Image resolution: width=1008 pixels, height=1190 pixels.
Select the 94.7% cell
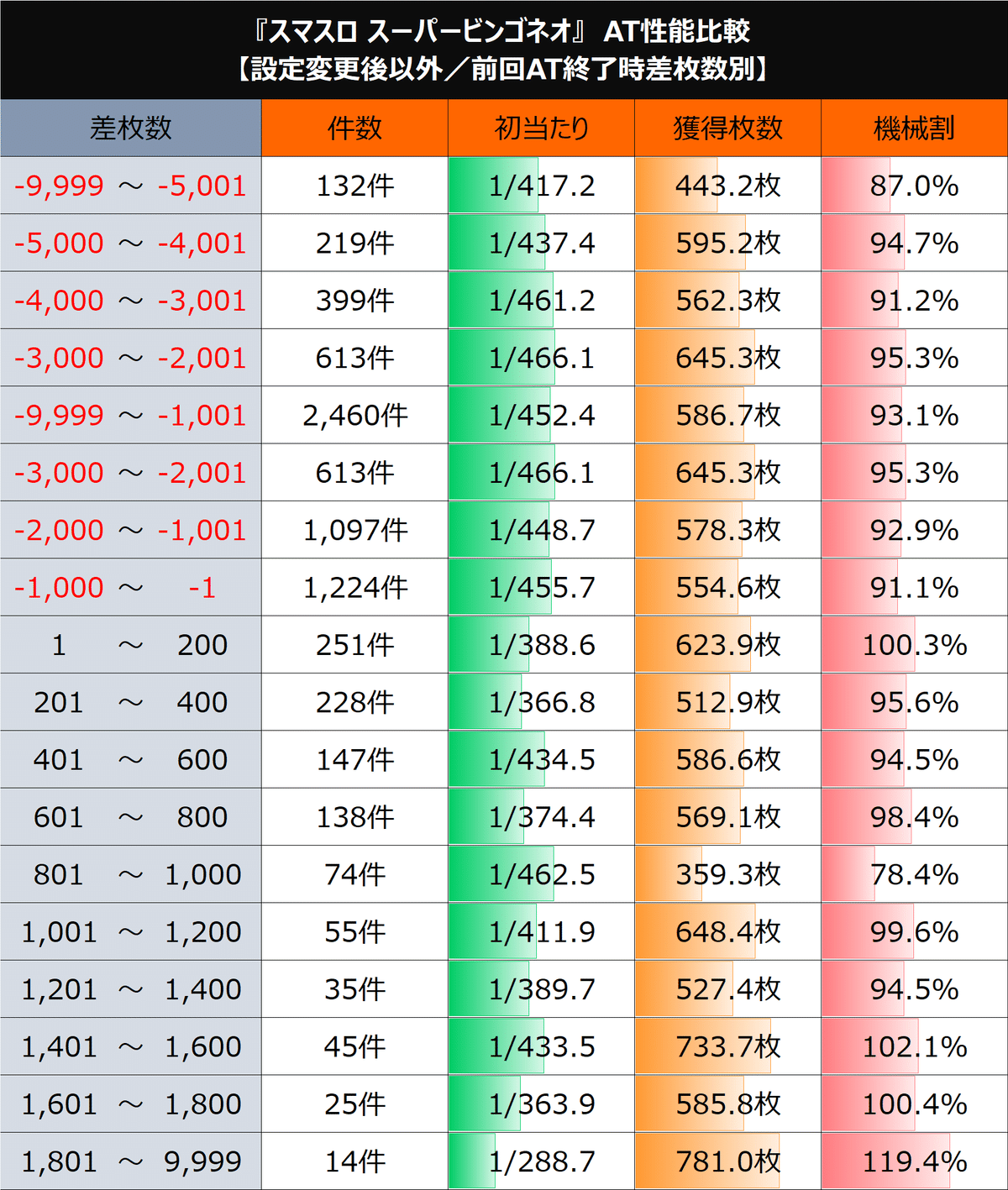tap(914, 243)
